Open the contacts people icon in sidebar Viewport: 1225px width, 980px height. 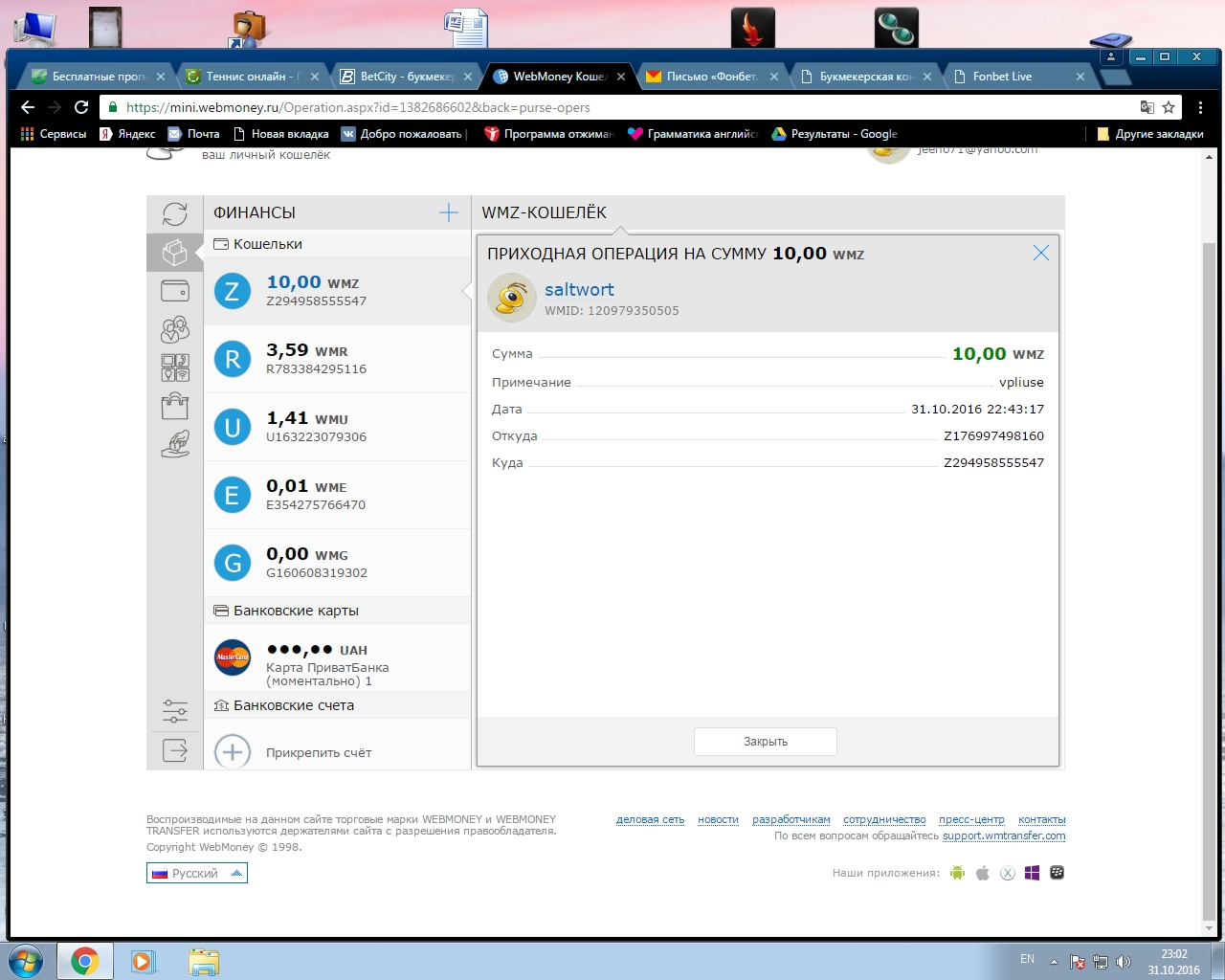tap(175, 330)
